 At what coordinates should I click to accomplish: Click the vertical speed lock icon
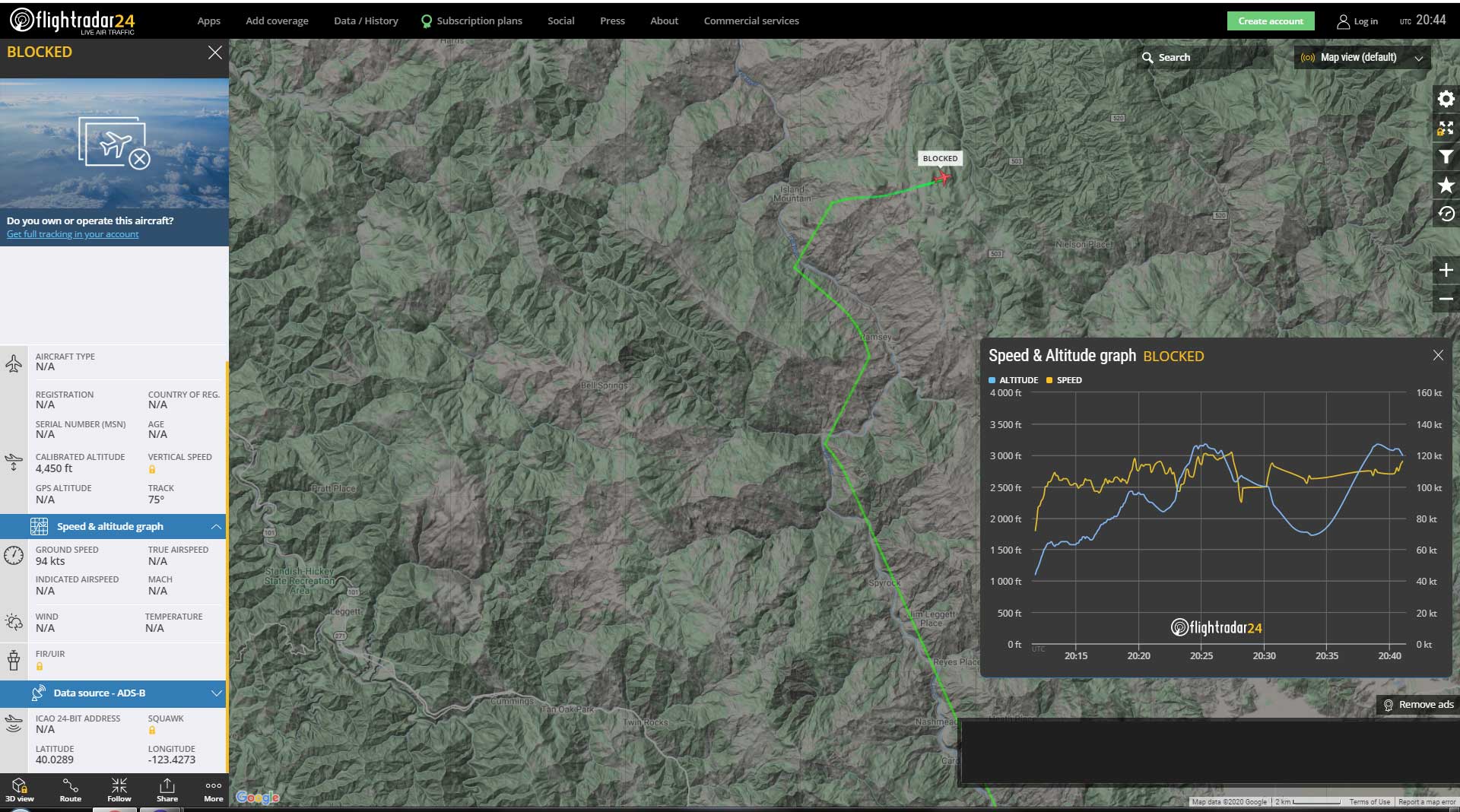point(152,469)
